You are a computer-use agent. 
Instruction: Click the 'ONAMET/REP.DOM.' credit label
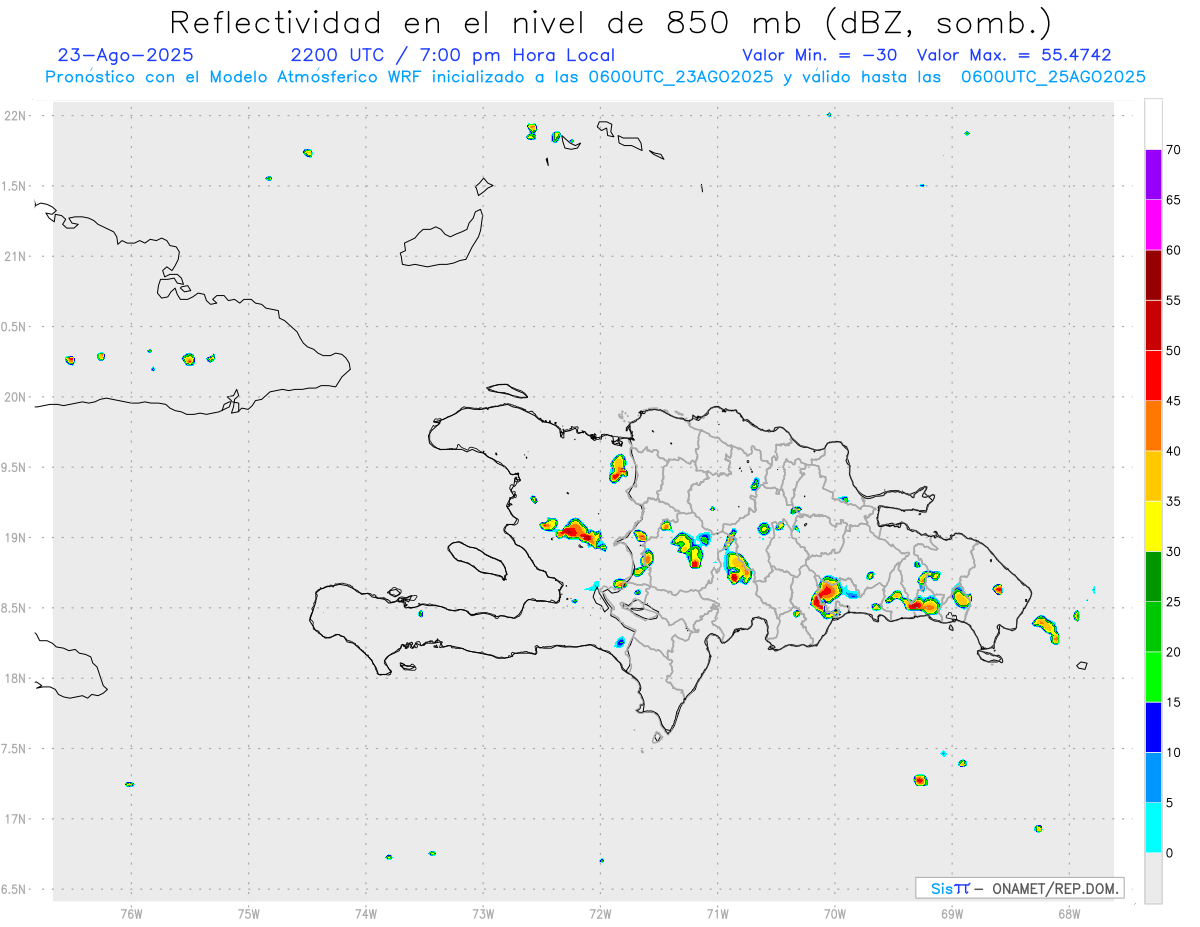(1055, 888)
